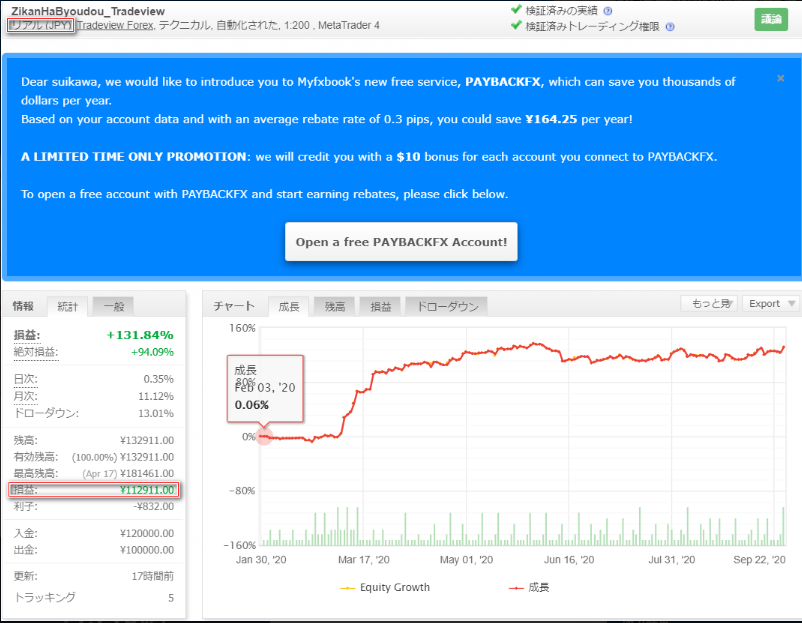Open a free PAYBACKFX Account button
The image size is (802, 623).
pos(401,241)
